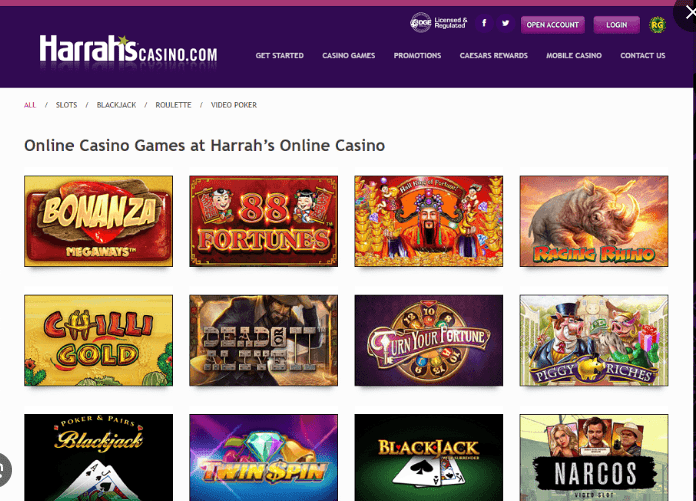
Task: Open the Twin Spin game
Action: pyautogui.click(x=264, y=458)
